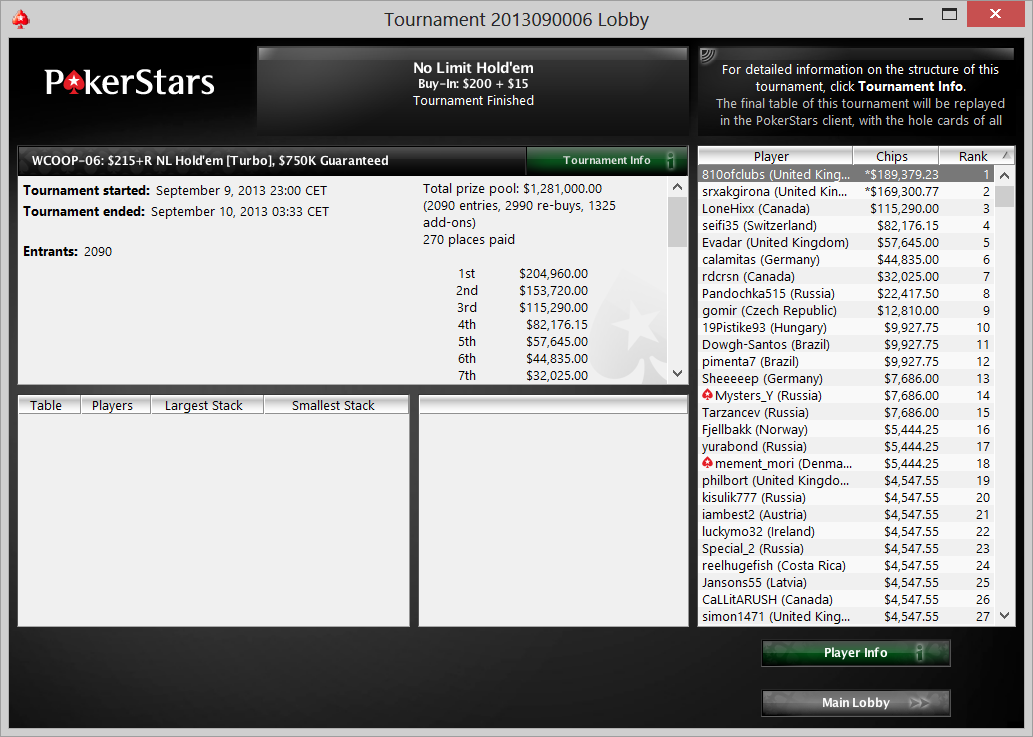Select player seifi35 (Switzerland) row
The image size is (1033, 737).
(846, 225)
